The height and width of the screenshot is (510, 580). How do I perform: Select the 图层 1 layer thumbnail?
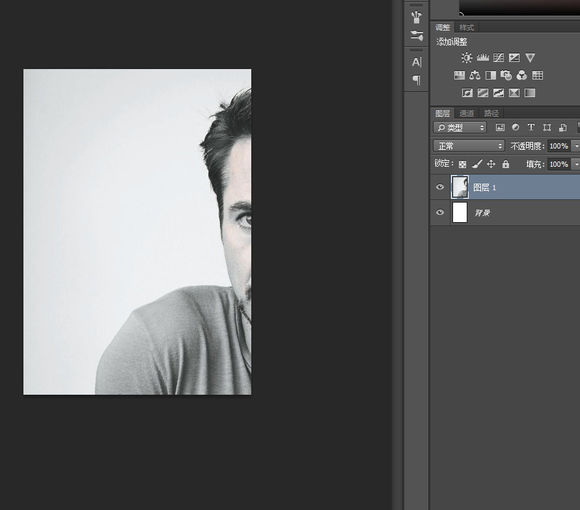point(460,187)
